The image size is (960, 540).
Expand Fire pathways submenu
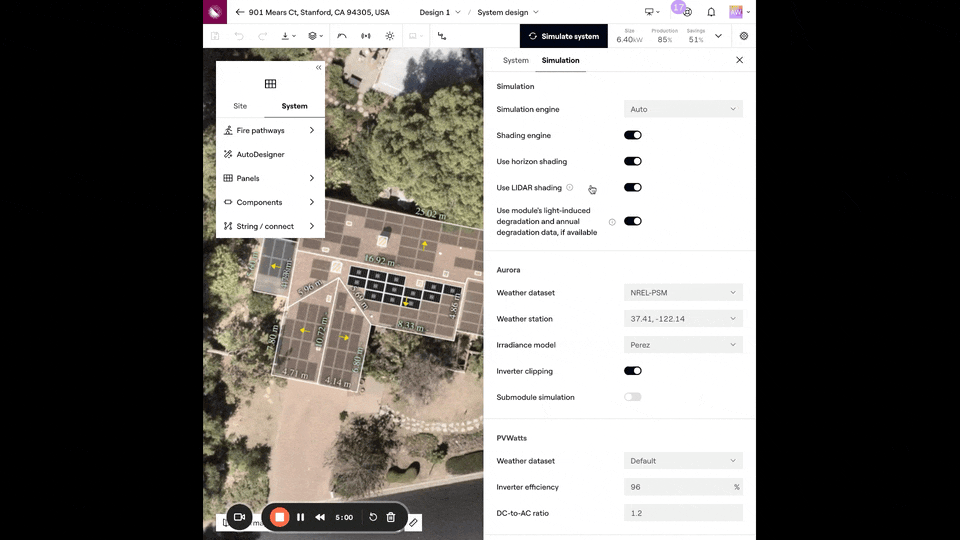pyautogui.click(x=270, y=130)
